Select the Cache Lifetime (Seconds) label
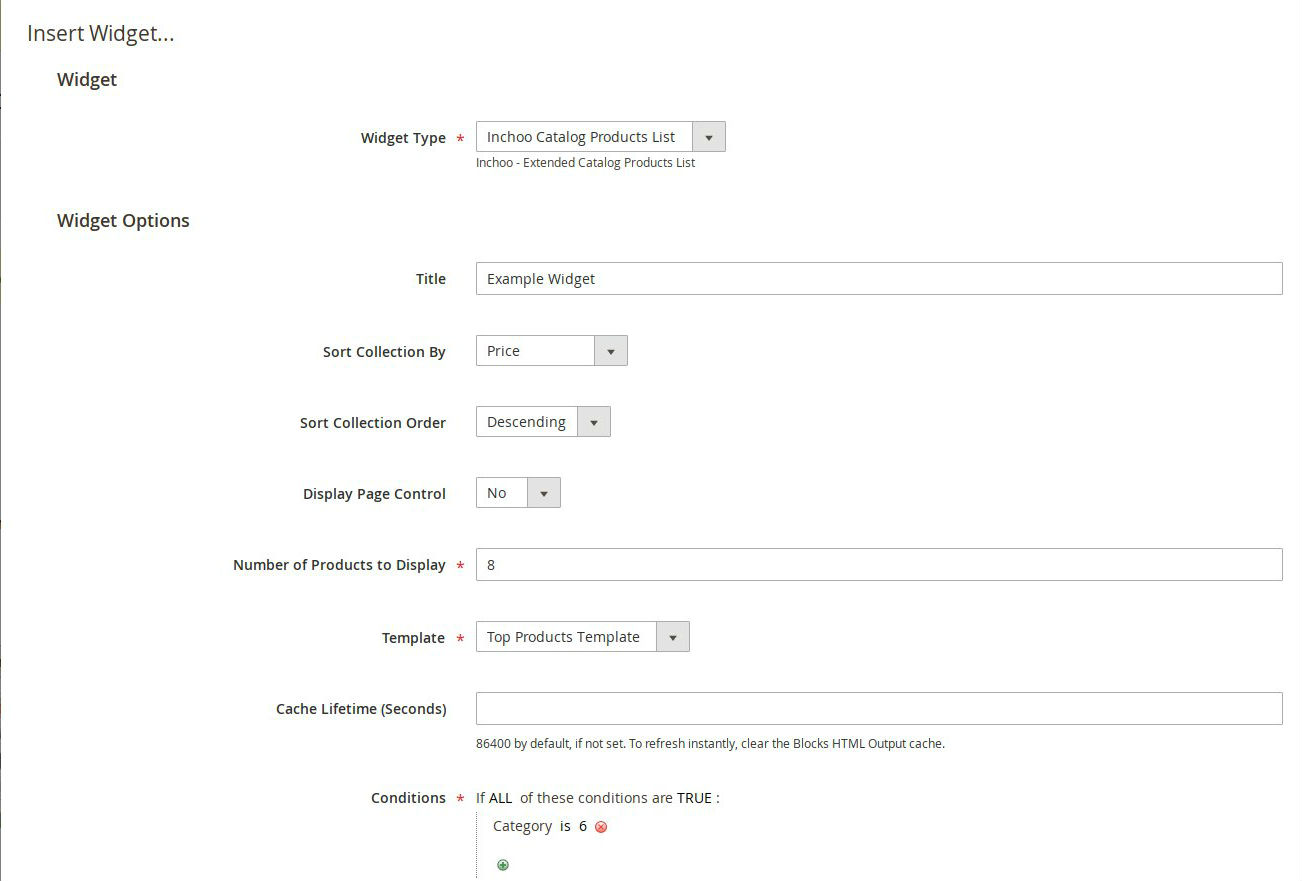Image resolution: width=1302 pixels, height=881 pixels. pos(361,709)
